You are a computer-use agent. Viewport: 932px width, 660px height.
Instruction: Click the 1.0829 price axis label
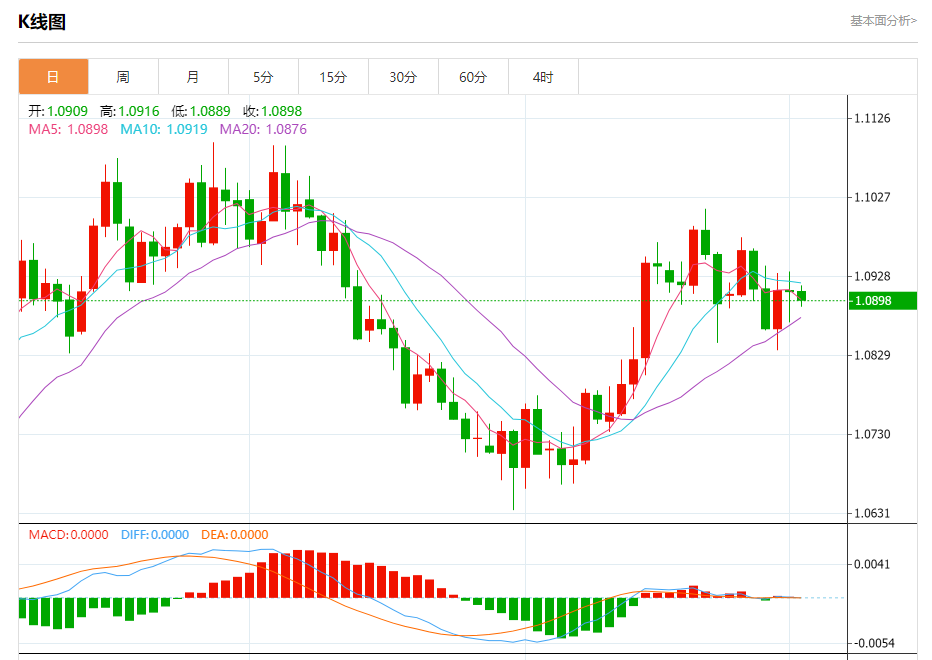pyautogui.click(x=872, y=356)
